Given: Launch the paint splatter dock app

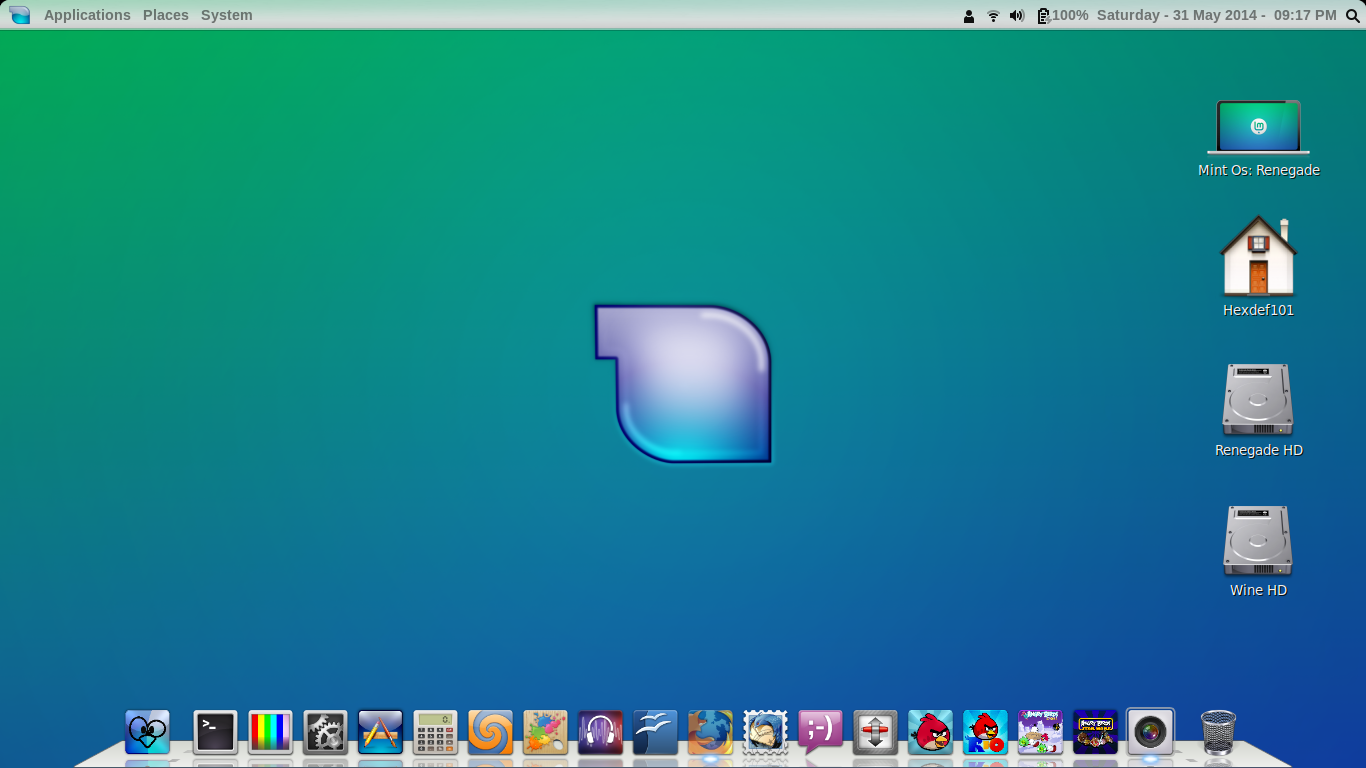Looking at the screenshot, I should click(x=545, y=732).
